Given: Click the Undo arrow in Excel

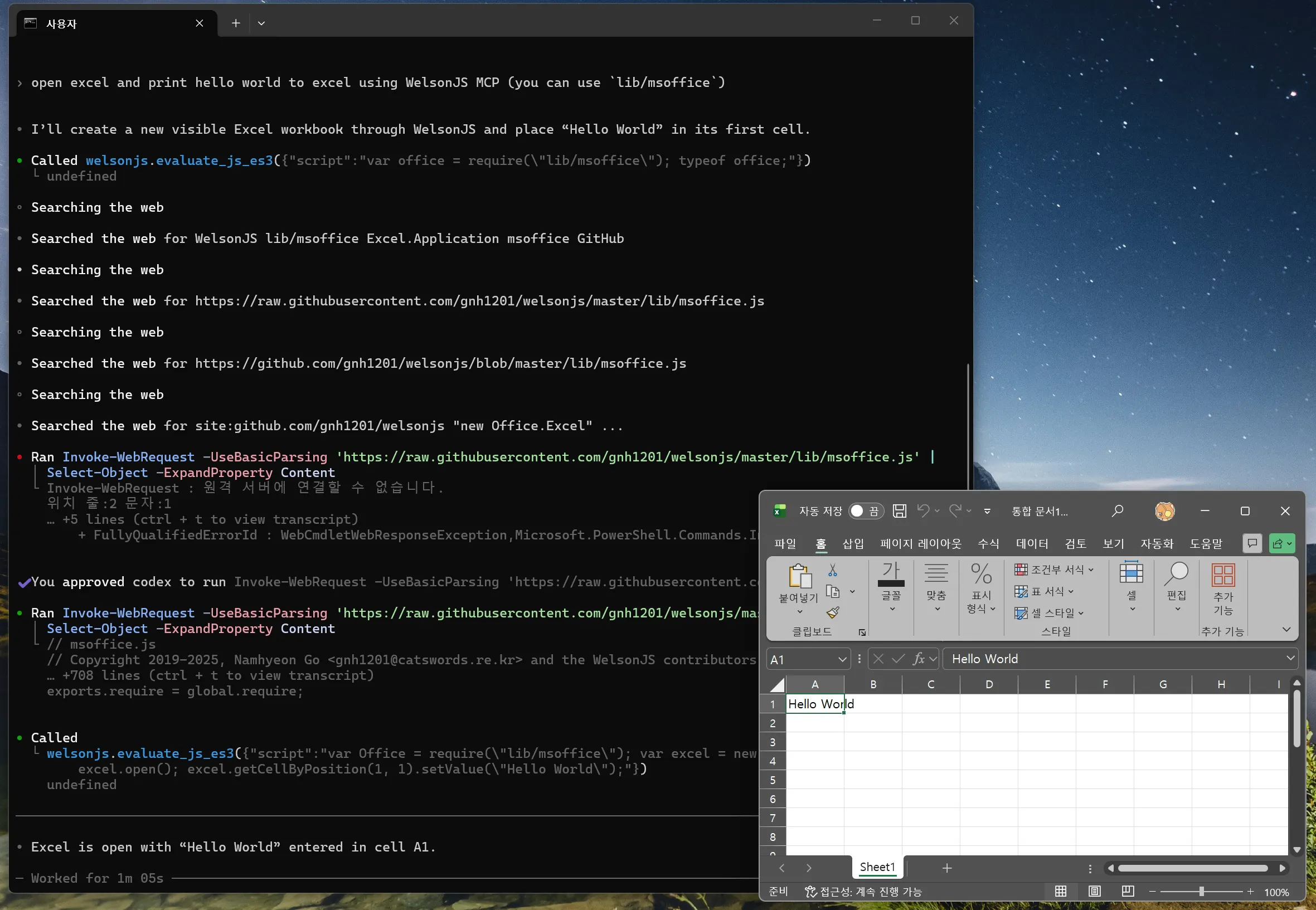Looking at the screenshot, I should click(923, 511).
